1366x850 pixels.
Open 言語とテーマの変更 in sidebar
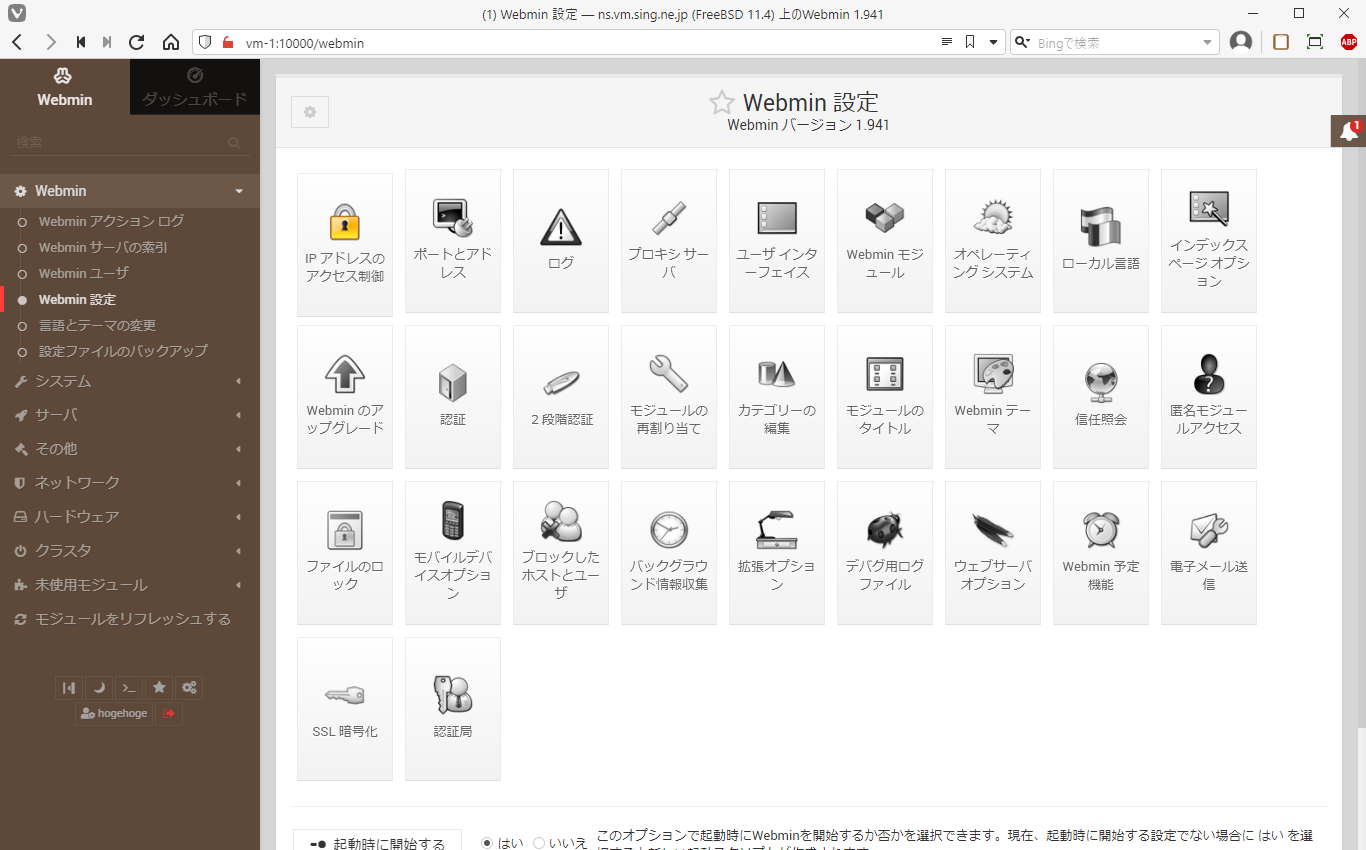coord(97,325)
